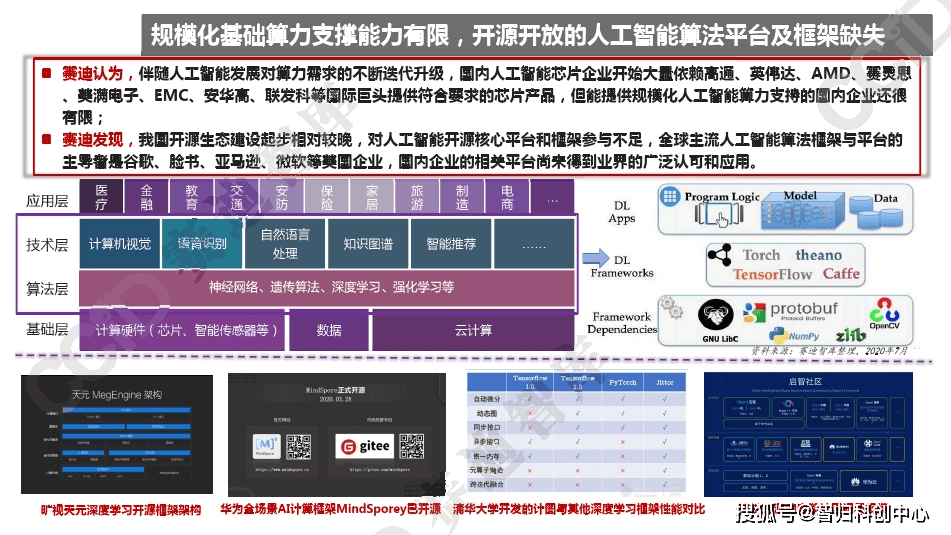Viewport: 951px width, 535px height.
Task: Click the 应用层 label
Action: [x=47, y=201]
